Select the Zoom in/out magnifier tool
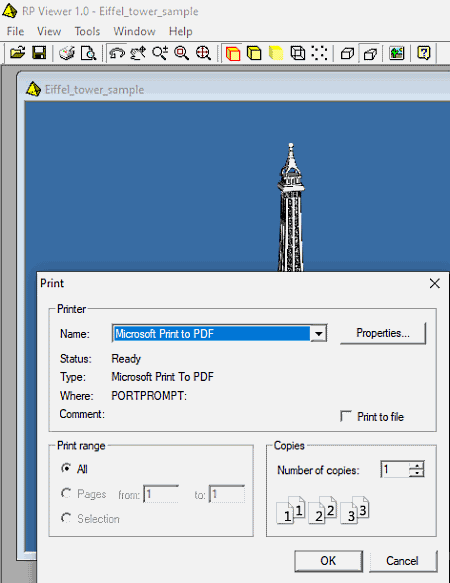Viewport: 450px width, 583px height. pyautogui.click(x=160, y=53)
